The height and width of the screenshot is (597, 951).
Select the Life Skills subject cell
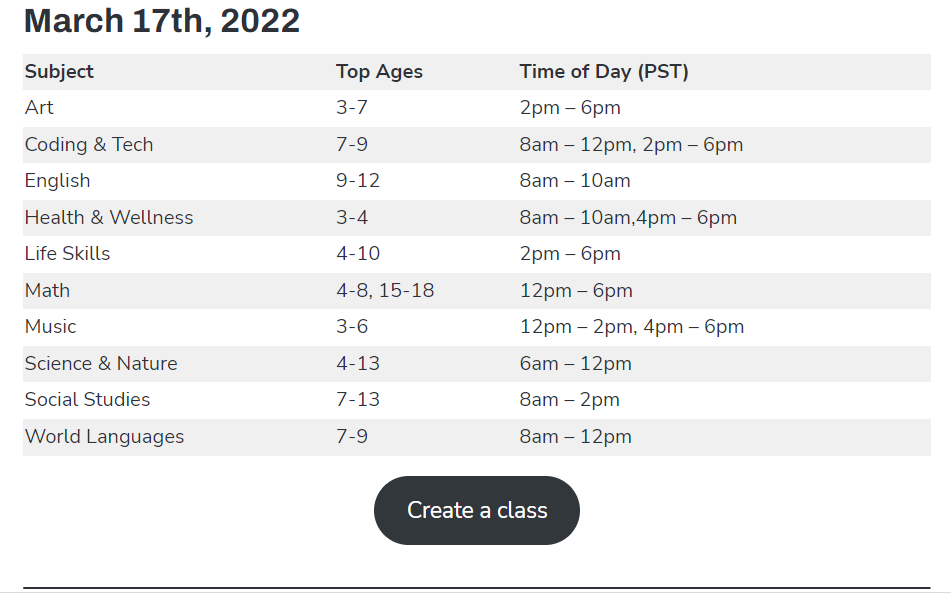click(67, 254)
